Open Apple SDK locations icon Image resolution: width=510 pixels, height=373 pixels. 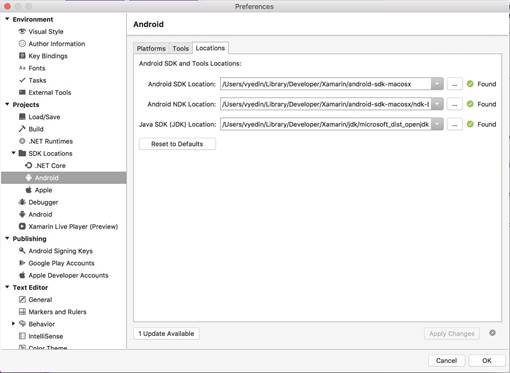click(29, 190)
